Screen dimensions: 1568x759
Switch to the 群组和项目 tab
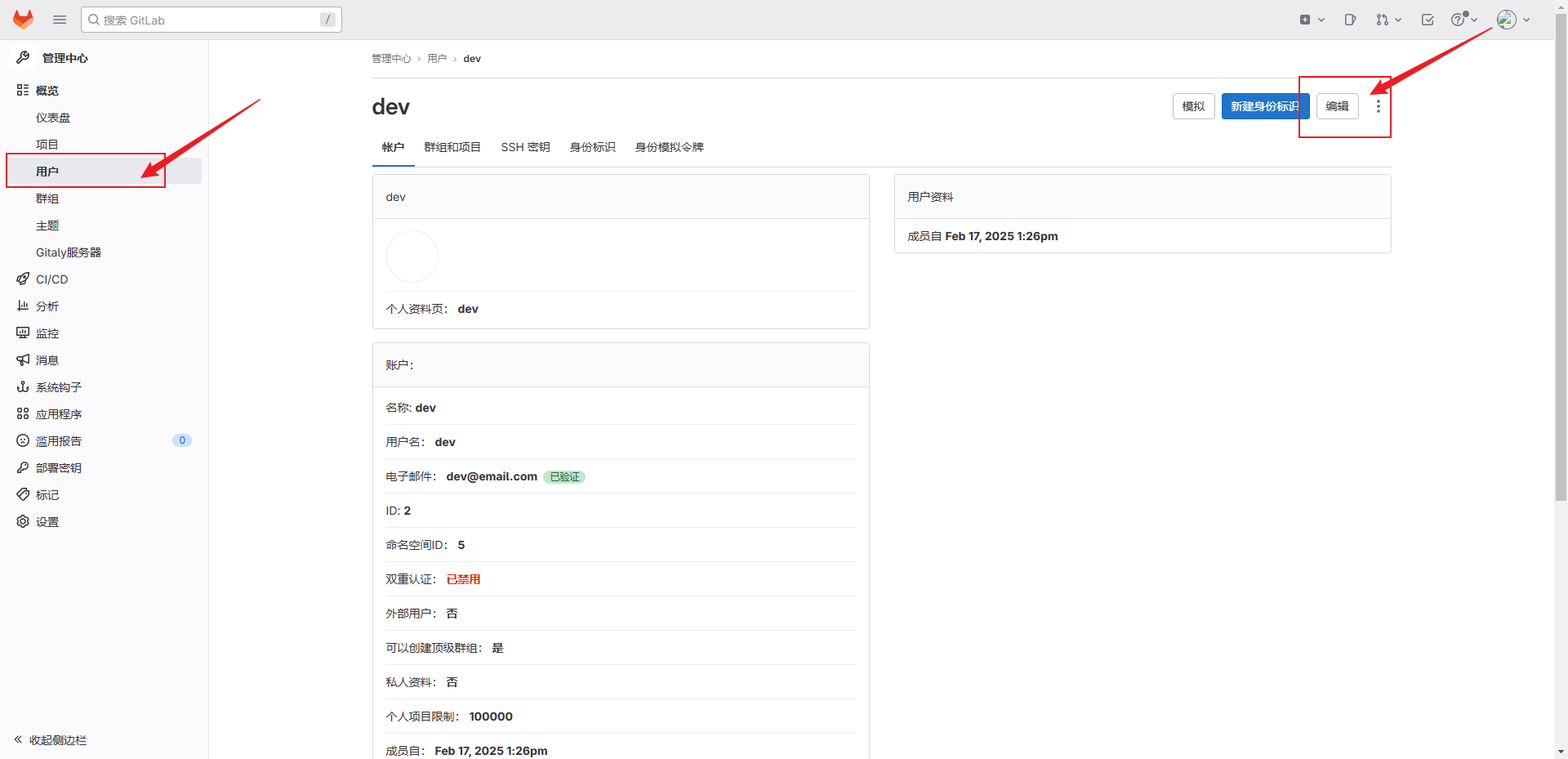click(x=452, y=147)
